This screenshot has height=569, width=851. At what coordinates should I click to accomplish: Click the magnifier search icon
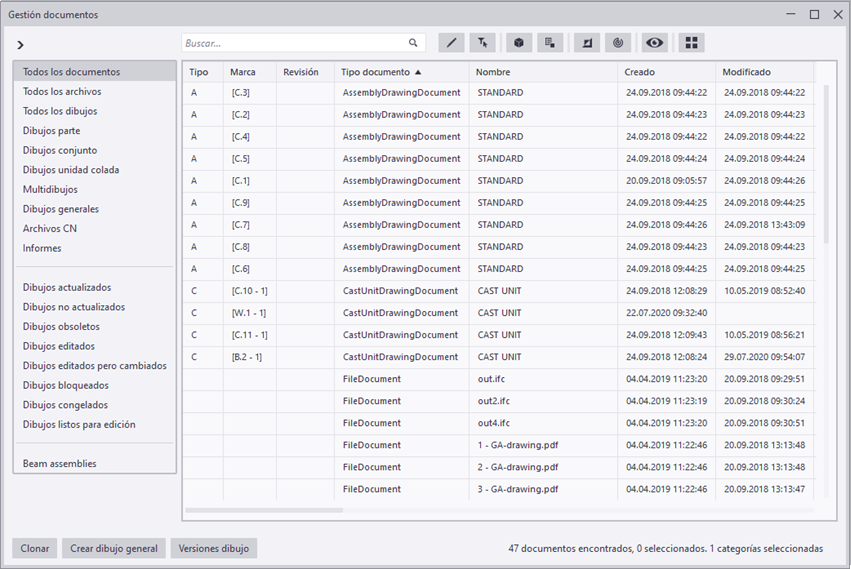(413, 43)
